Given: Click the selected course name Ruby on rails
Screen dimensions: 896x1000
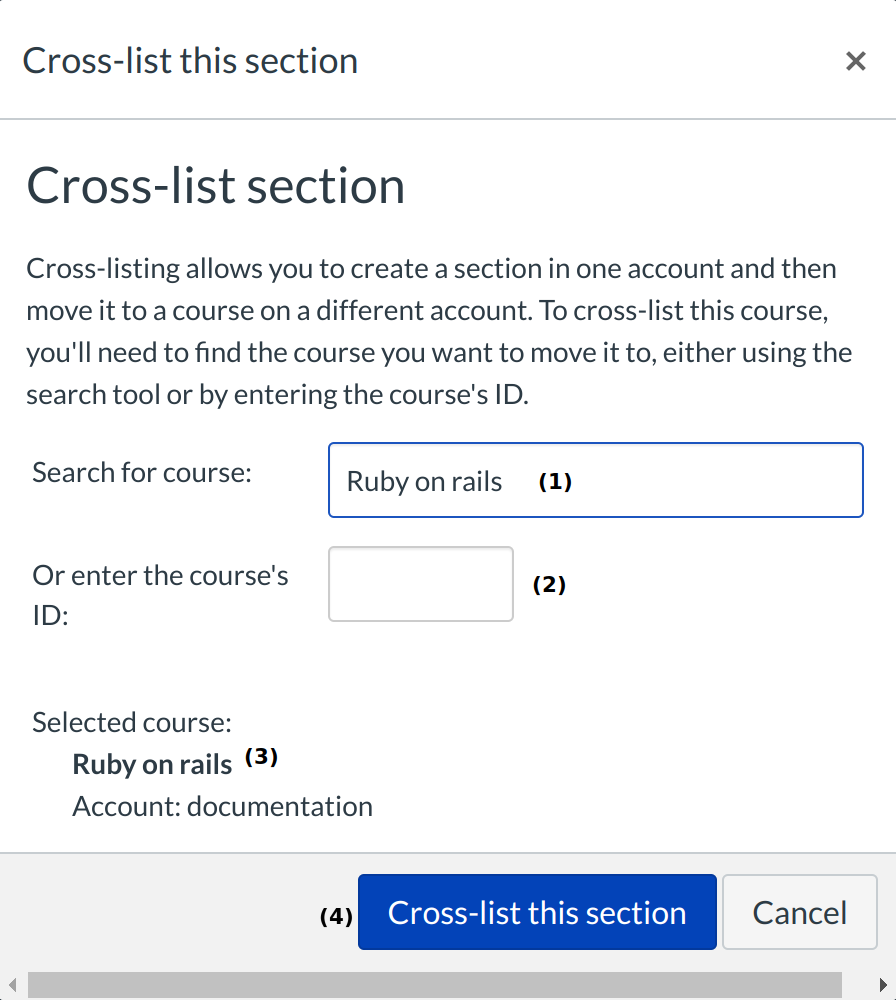Looking at the screenshot, I should (152, 765).
